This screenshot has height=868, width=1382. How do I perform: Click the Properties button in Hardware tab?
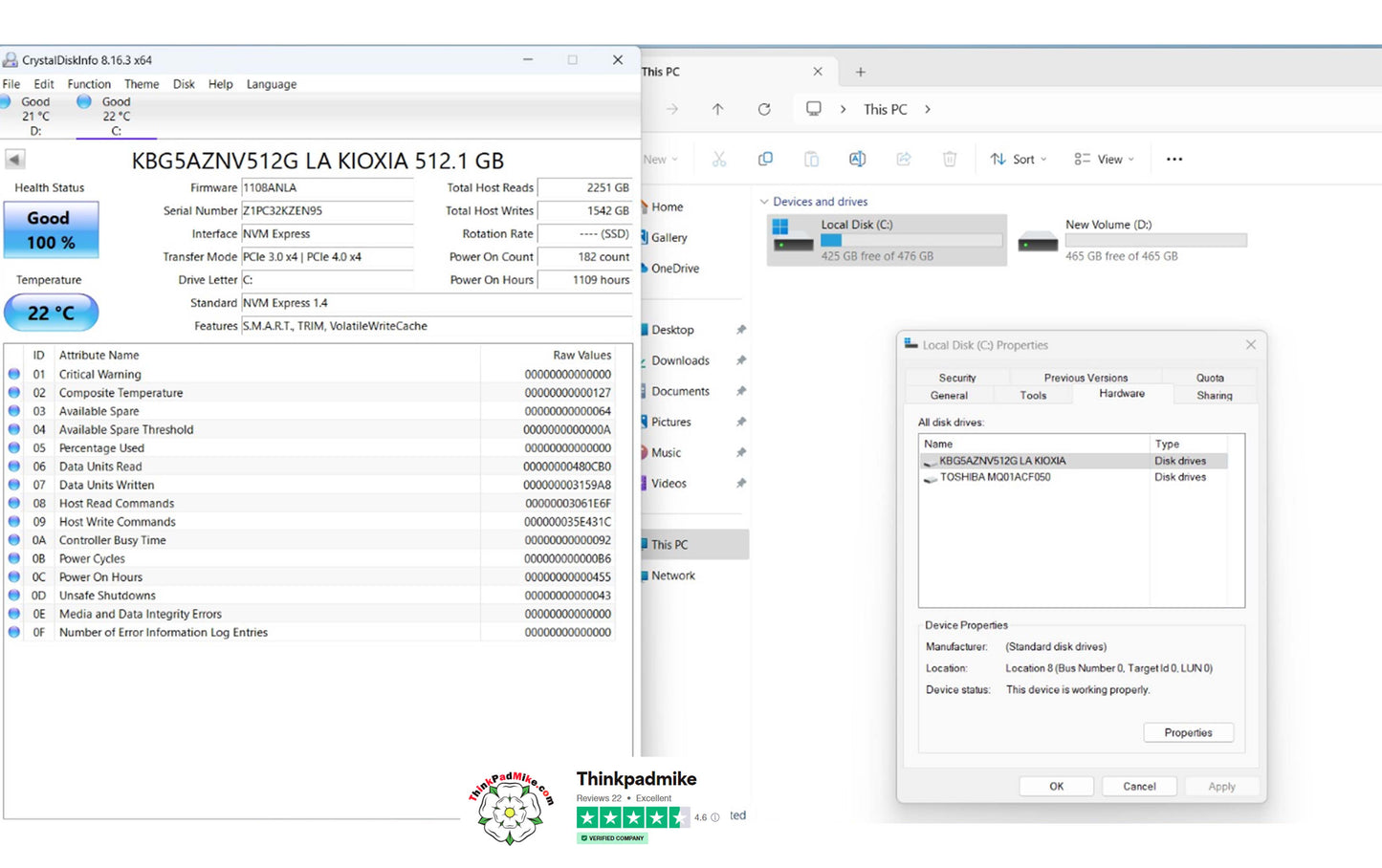pos(1188,732)
